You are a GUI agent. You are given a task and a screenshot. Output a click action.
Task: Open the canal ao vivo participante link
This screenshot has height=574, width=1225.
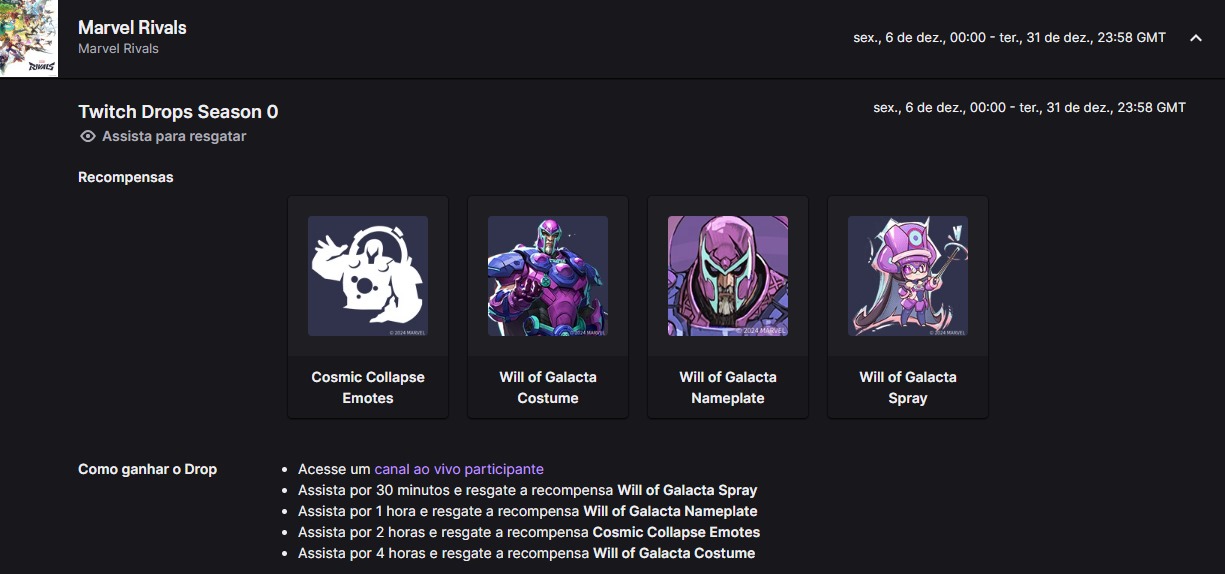click(x=459, y=469)
